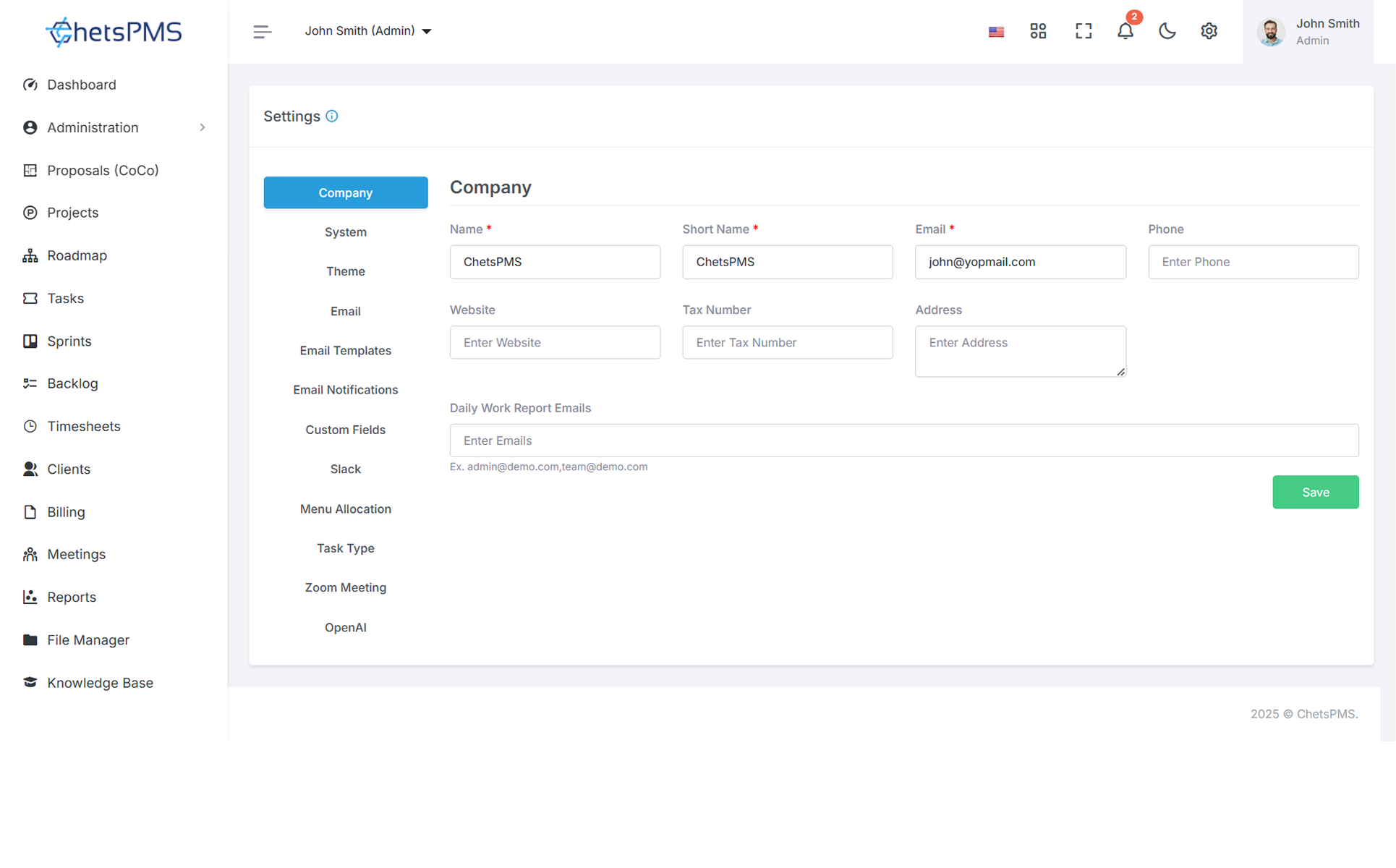Open the OpenAI settings section
The image size is (1396, 868).
click(x=345, y=627)
